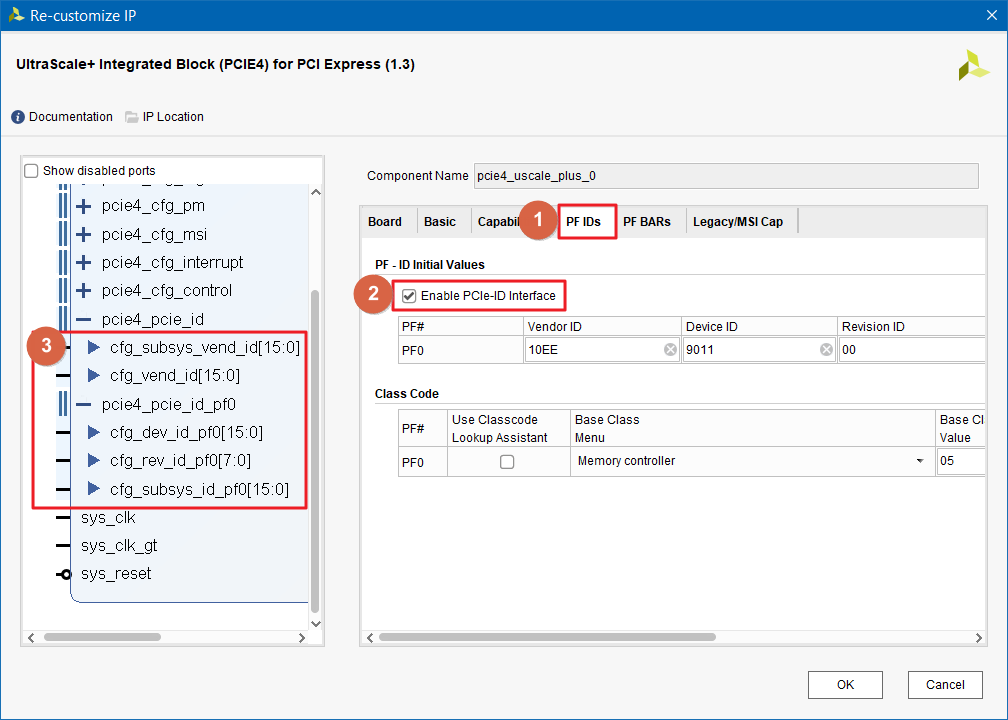Screen dimensions: 1008x720
Task: Click the port list scroll down arrow
Action: pos(316,624)
